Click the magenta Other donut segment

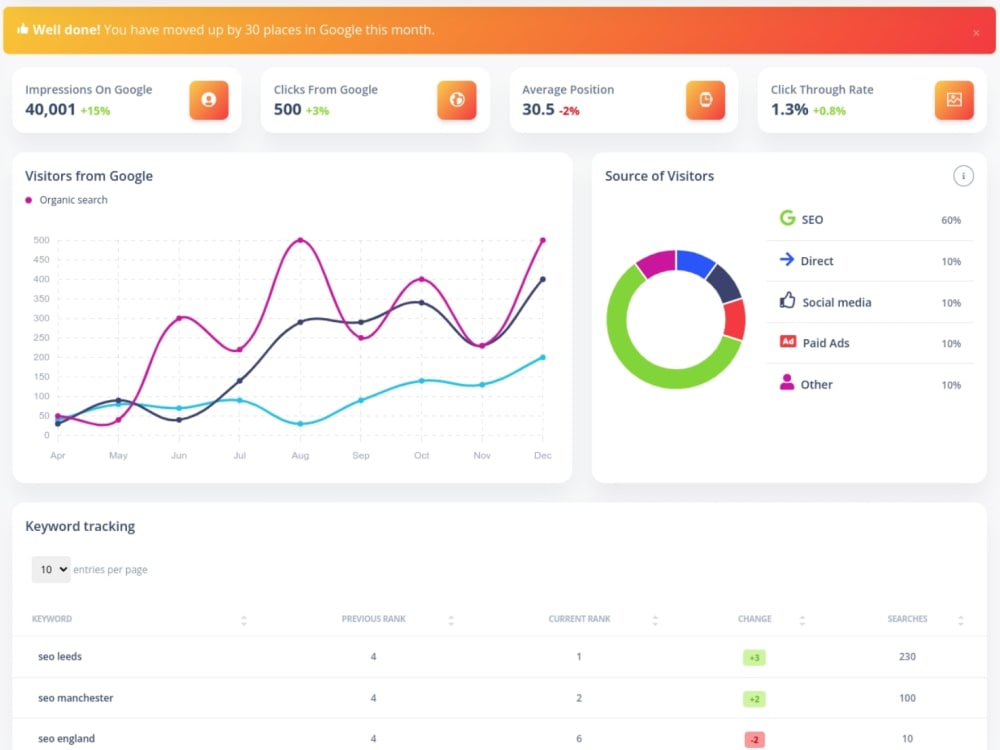[658, 263]
